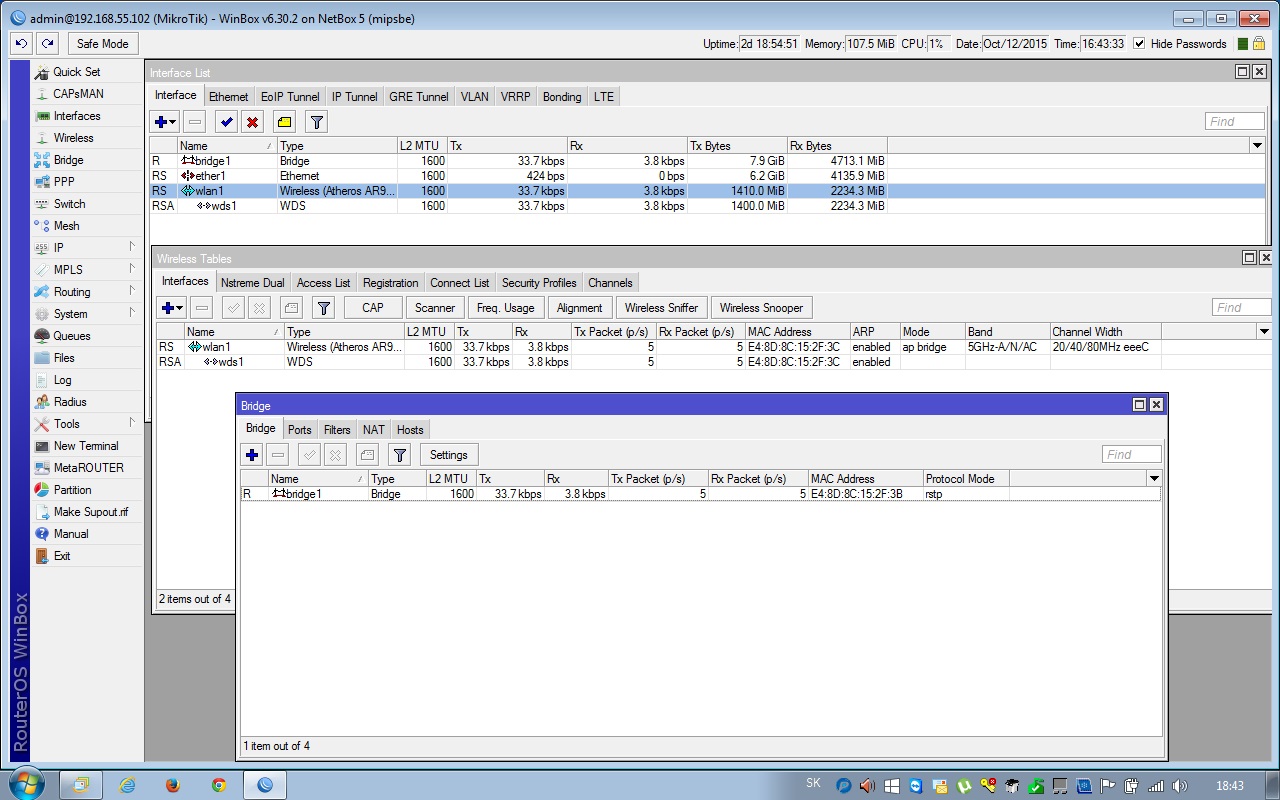Click the Find field in Bridge window

click(x=1132, y=455)
